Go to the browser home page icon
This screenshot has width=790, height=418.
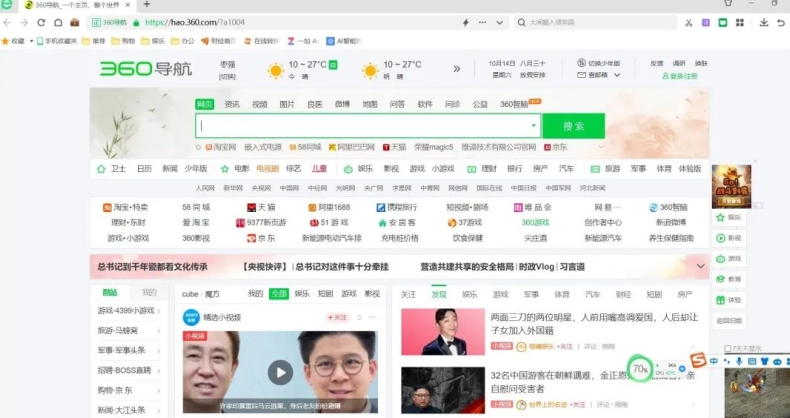pos(58,23)
